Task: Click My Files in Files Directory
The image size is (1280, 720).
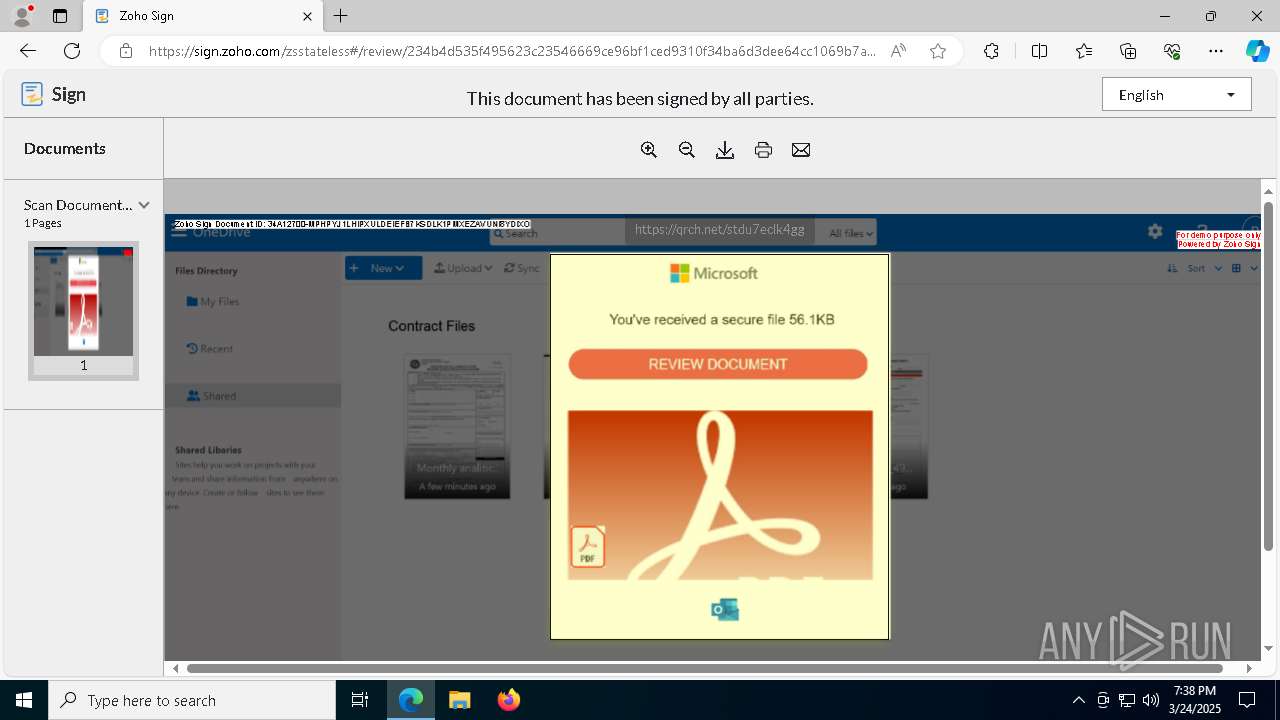Action: [213, 301]
